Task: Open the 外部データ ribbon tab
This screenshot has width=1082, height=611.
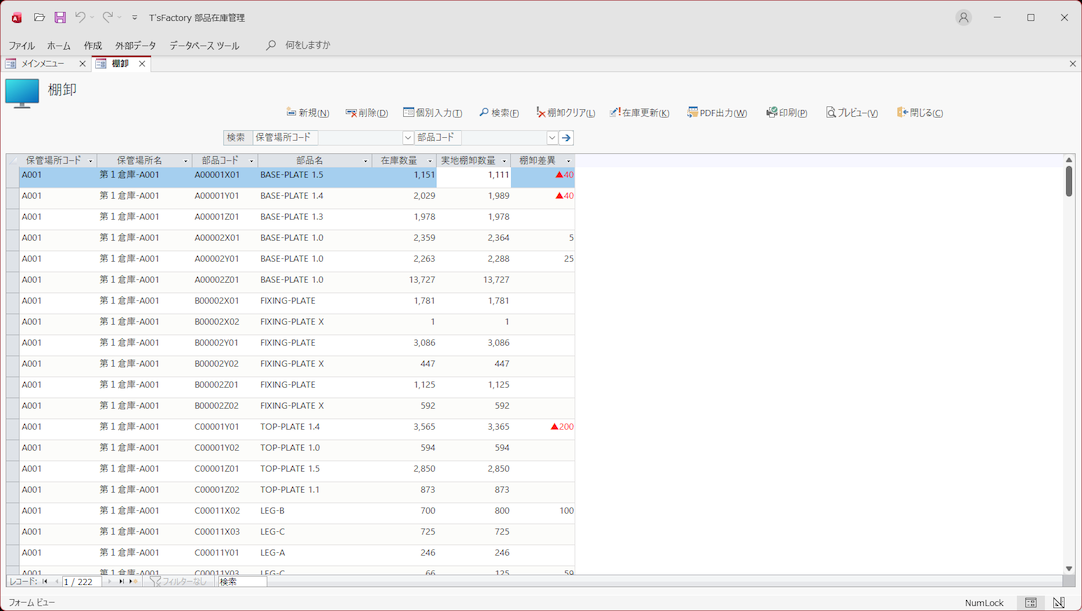Action: (x=135, y=45)
